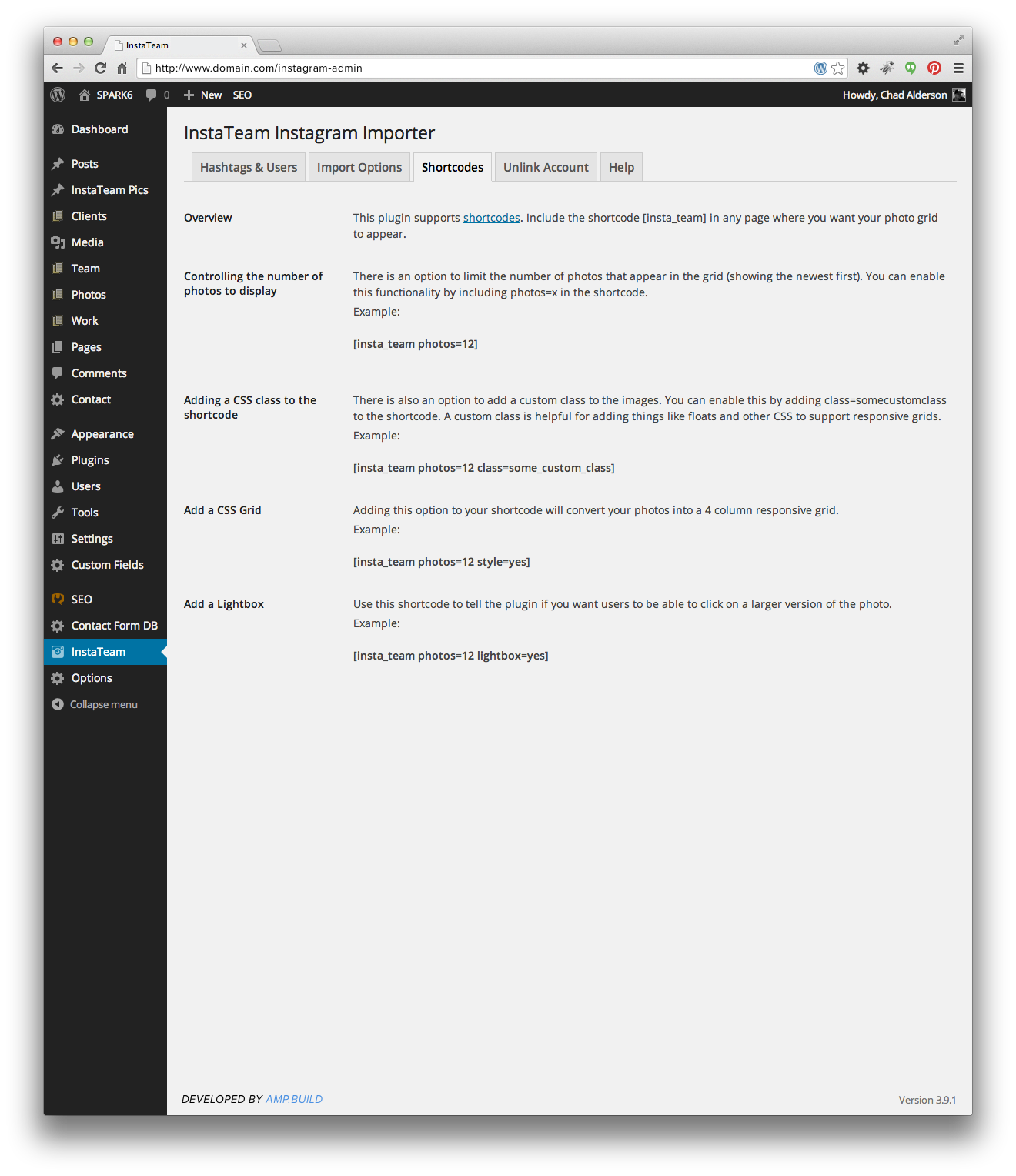
Task: Switch to Unlink Account tab
Action: pyautogui.click(x=546, y=167)
